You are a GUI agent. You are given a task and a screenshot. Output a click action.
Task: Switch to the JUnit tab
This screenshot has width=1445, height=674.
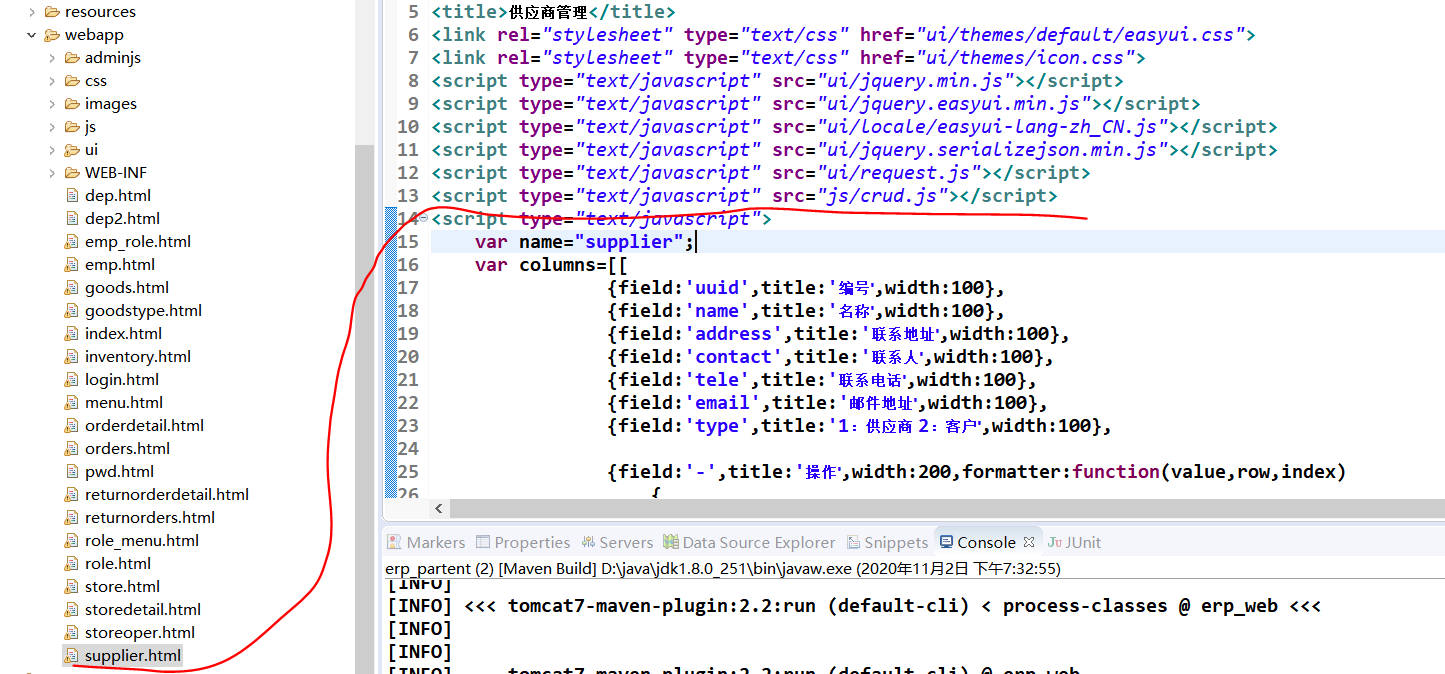(x=1074, y=542)
